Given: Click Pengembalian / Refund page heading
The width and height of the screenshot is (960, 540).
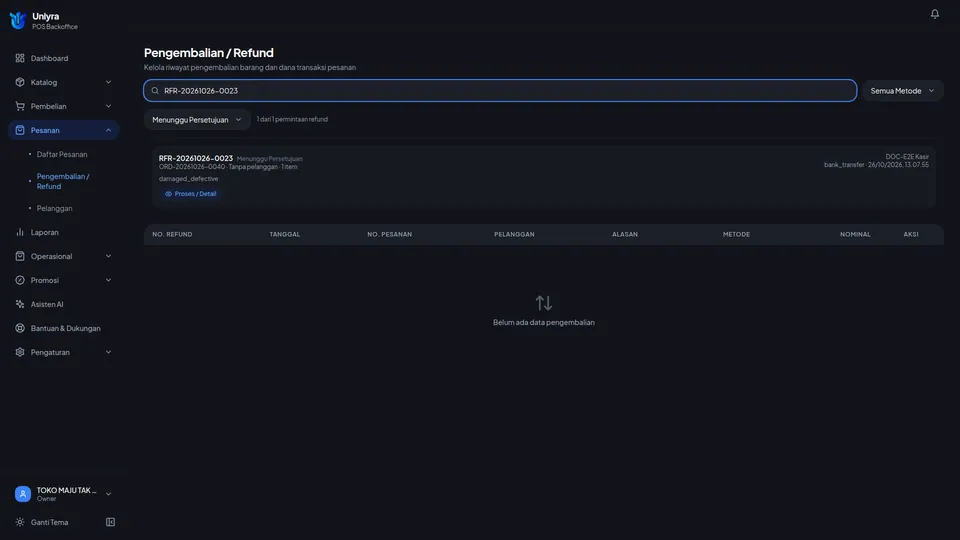Looking at the screenshot, I should coord(209,53).
